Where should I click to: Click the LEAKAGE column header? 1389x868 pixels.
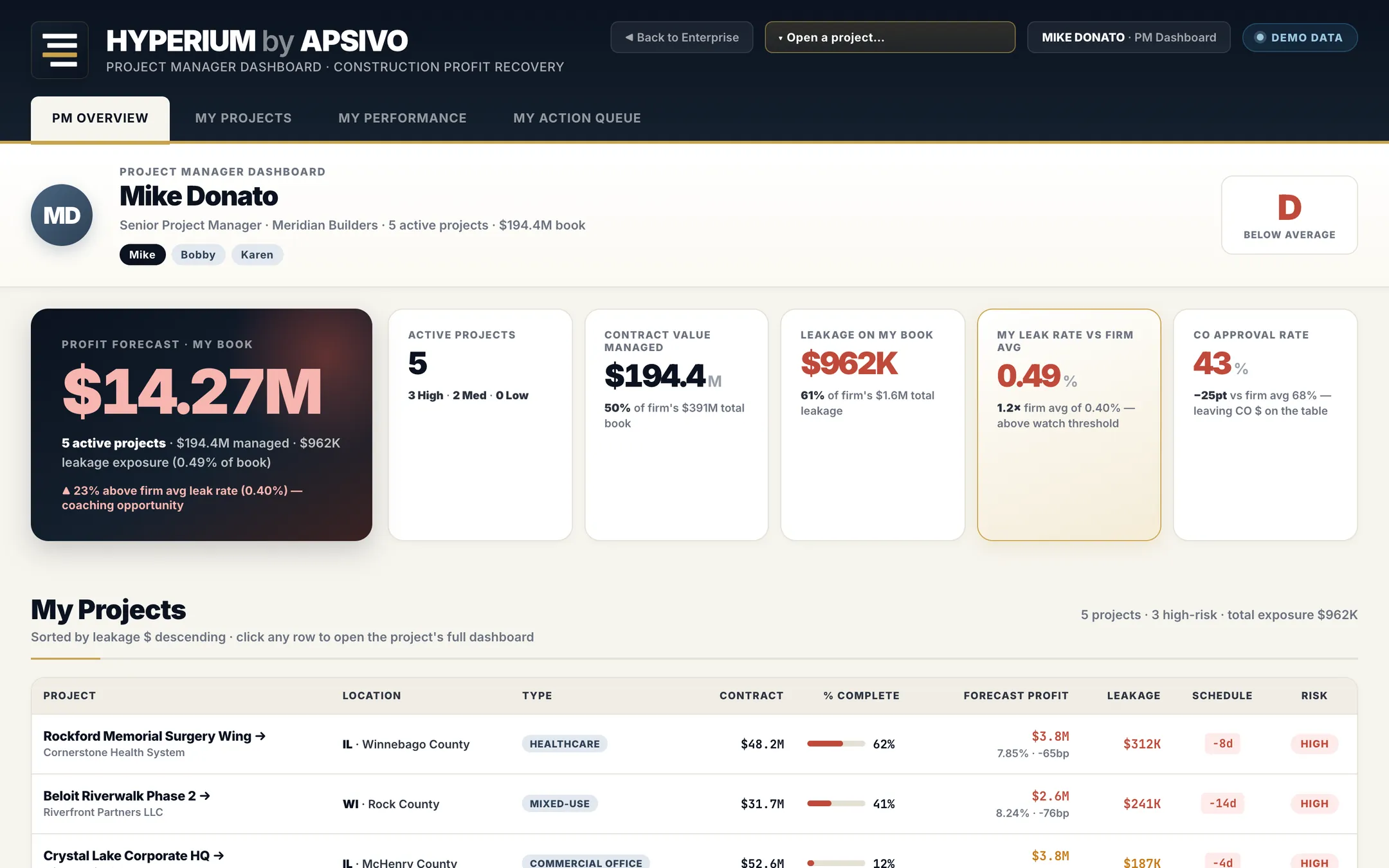click(1134, 696)
